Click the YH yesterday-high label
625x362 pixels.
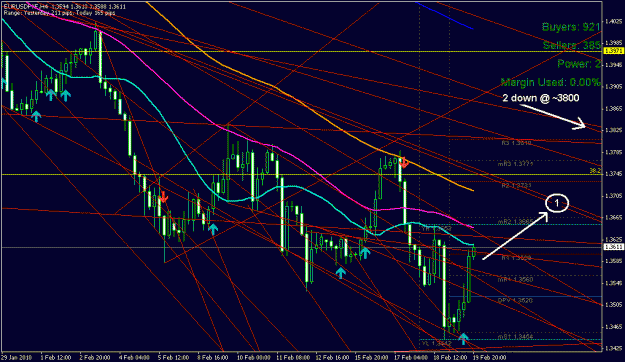(437, 229)
